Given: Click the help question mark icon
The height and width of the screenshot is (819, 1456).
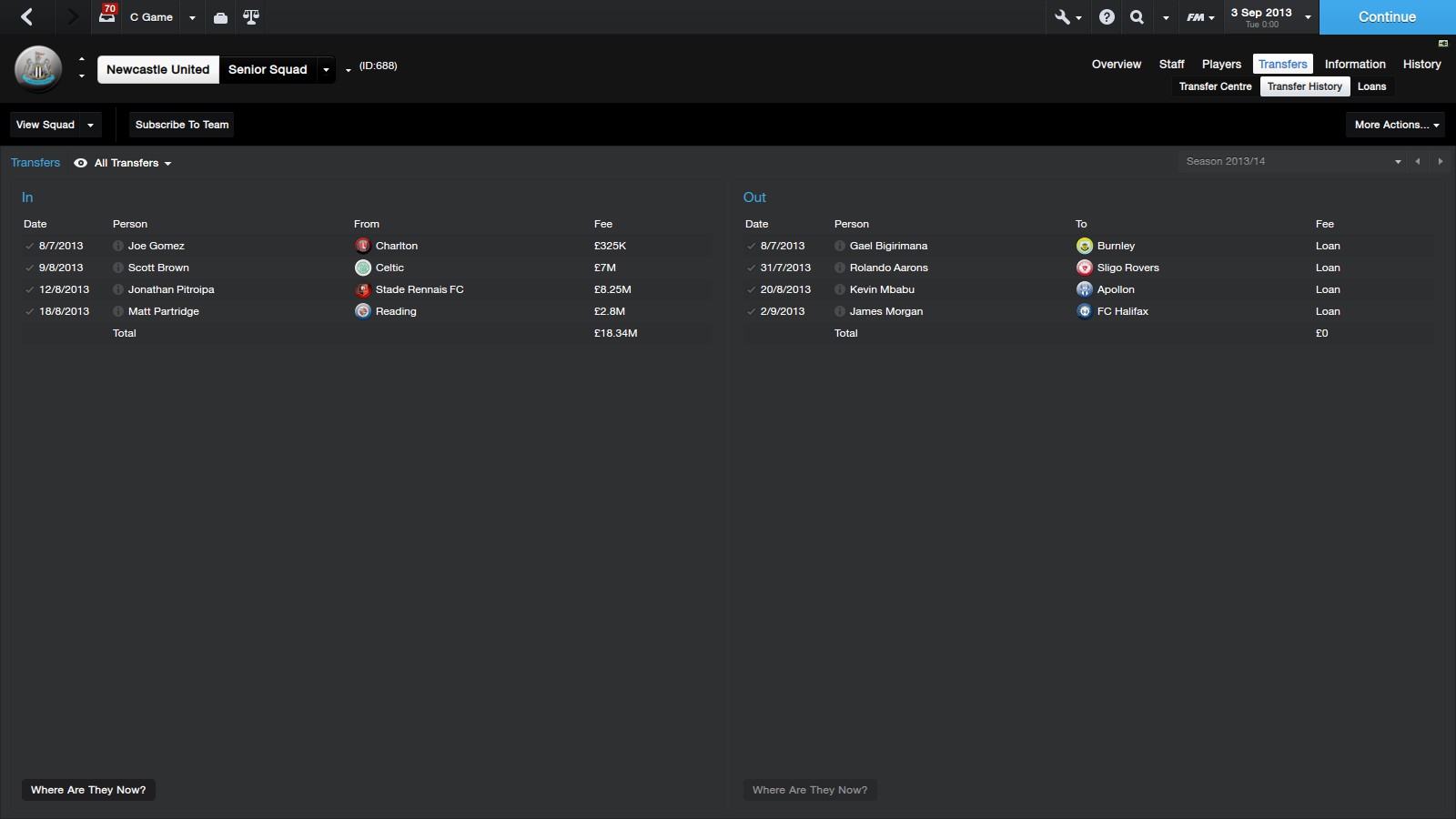Looking at the screenshot, I should click(x=1107, y=17).
